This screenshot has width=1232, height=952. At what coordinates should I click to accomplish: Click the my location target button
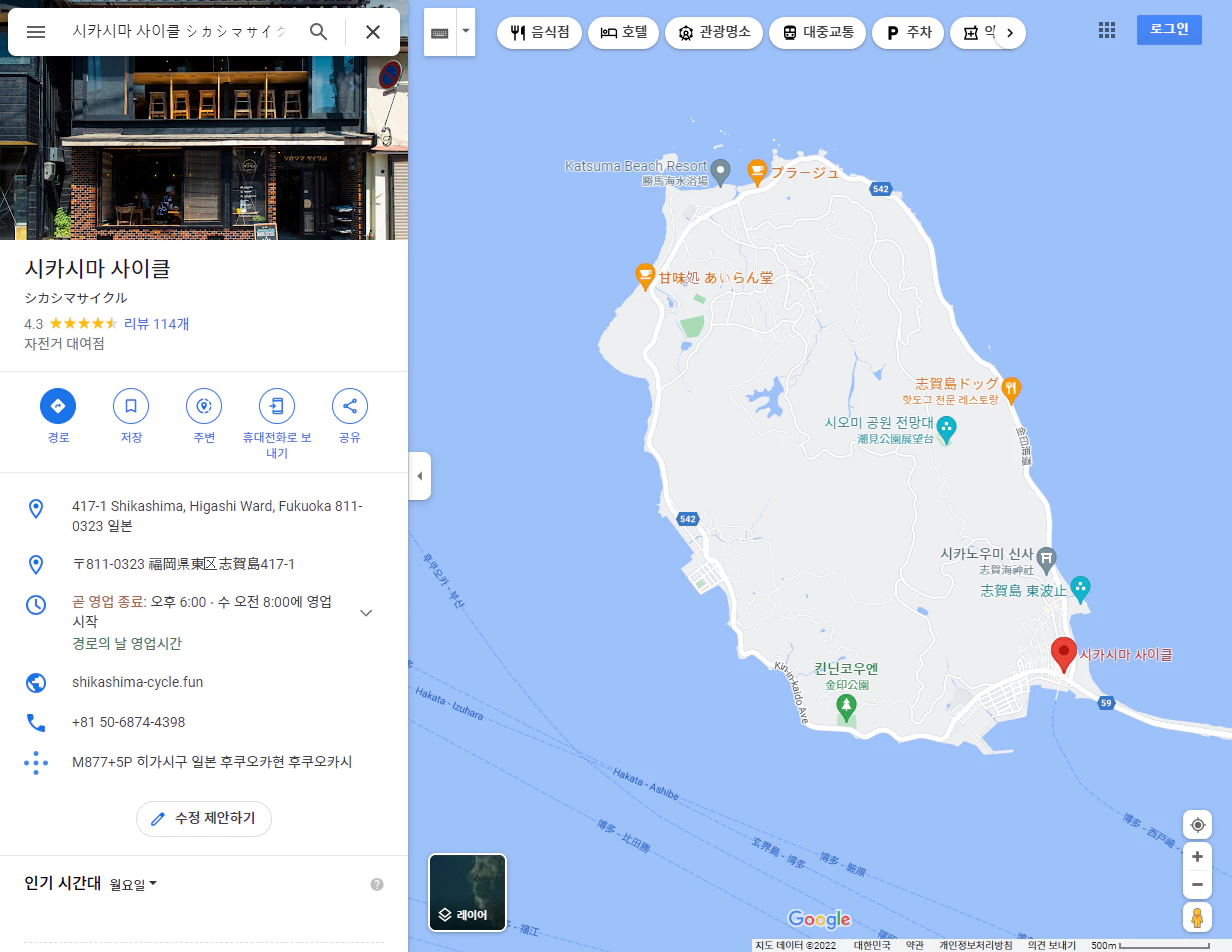[1197, 825]
